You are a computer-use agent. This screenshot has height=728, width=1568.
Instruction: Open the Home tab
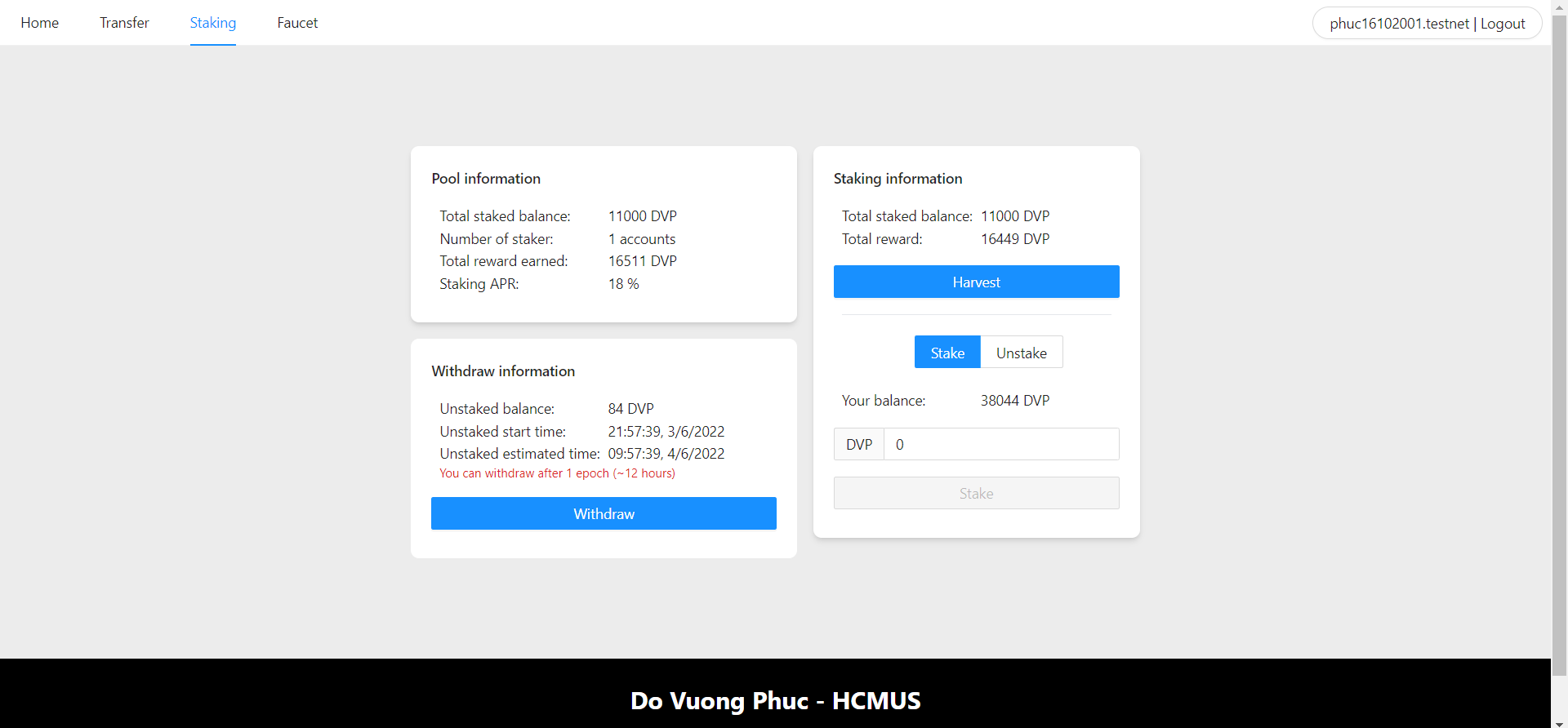coord(39,22)
